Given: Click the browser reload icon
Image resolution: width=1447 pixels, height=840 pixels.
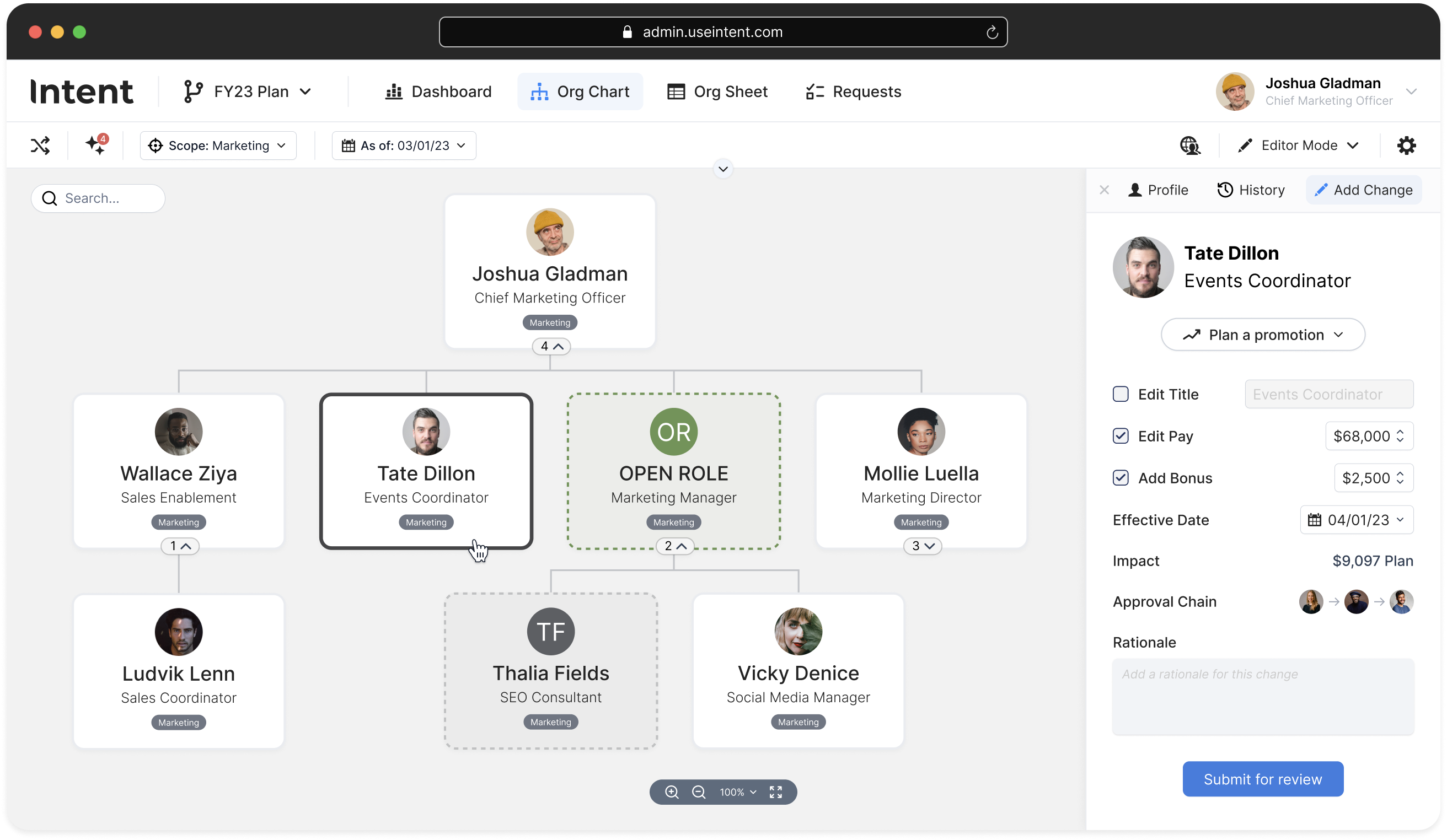Looking at the screenshot, I should (992, 32).
